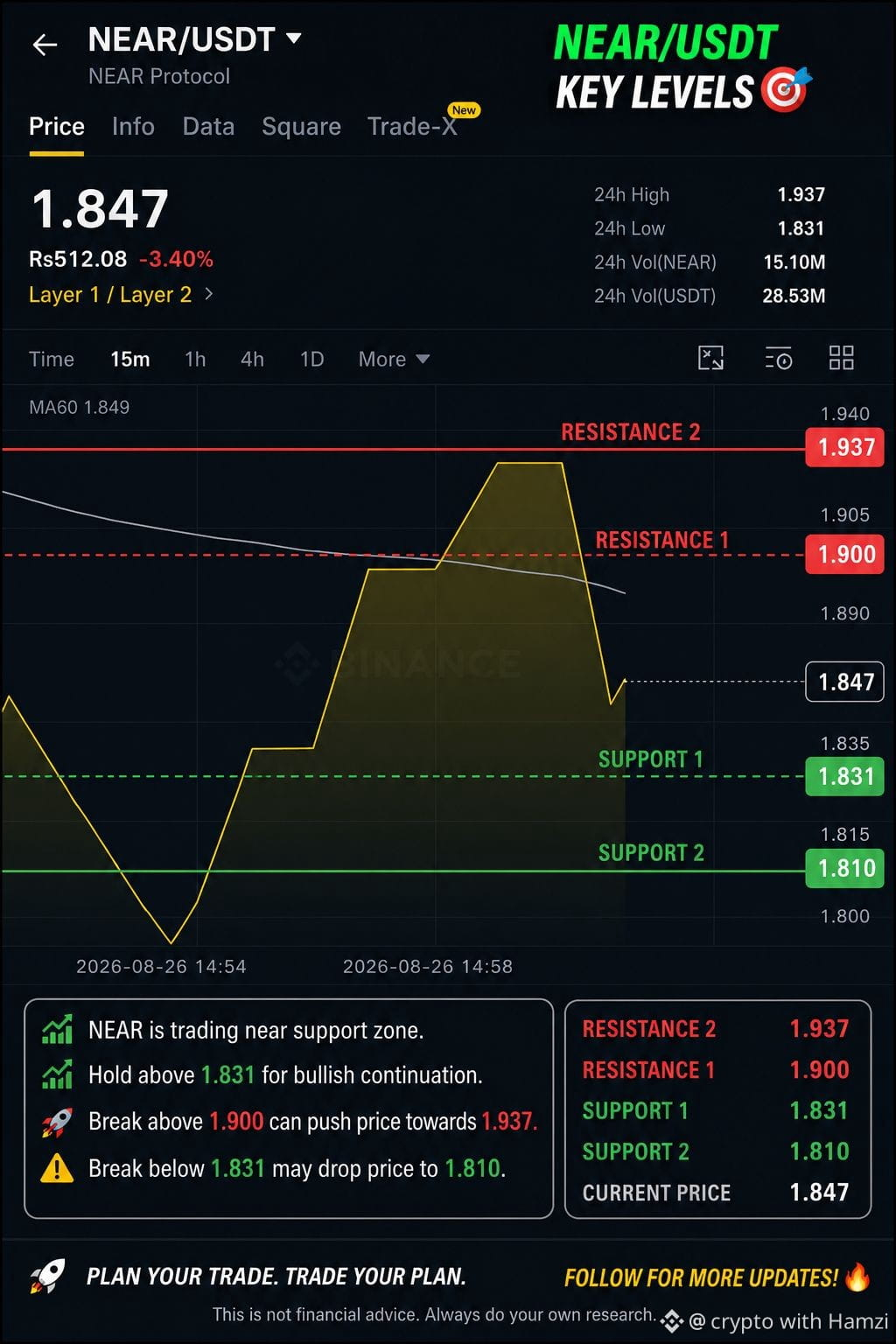This screenshot has height=1344, width=896.
Task: Click the -3.40% change value
Action: [176, 260]
